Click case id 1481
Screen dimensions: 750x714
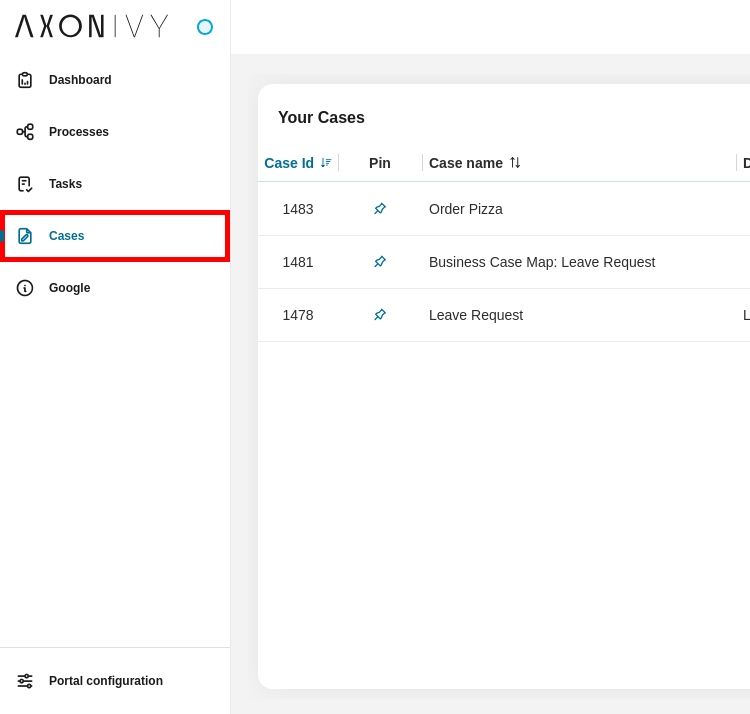click(x=298, y=262)
